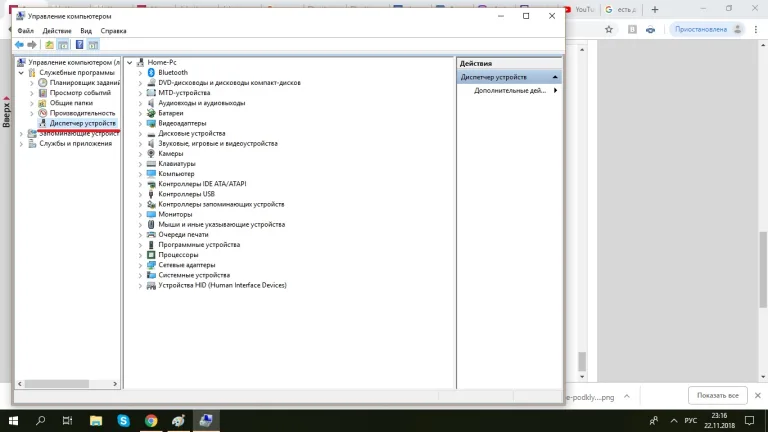The image size is (768, 432).
Task: Expand Мыши и иные указывающие устройства arrow
Action: (x=140, y=224)
